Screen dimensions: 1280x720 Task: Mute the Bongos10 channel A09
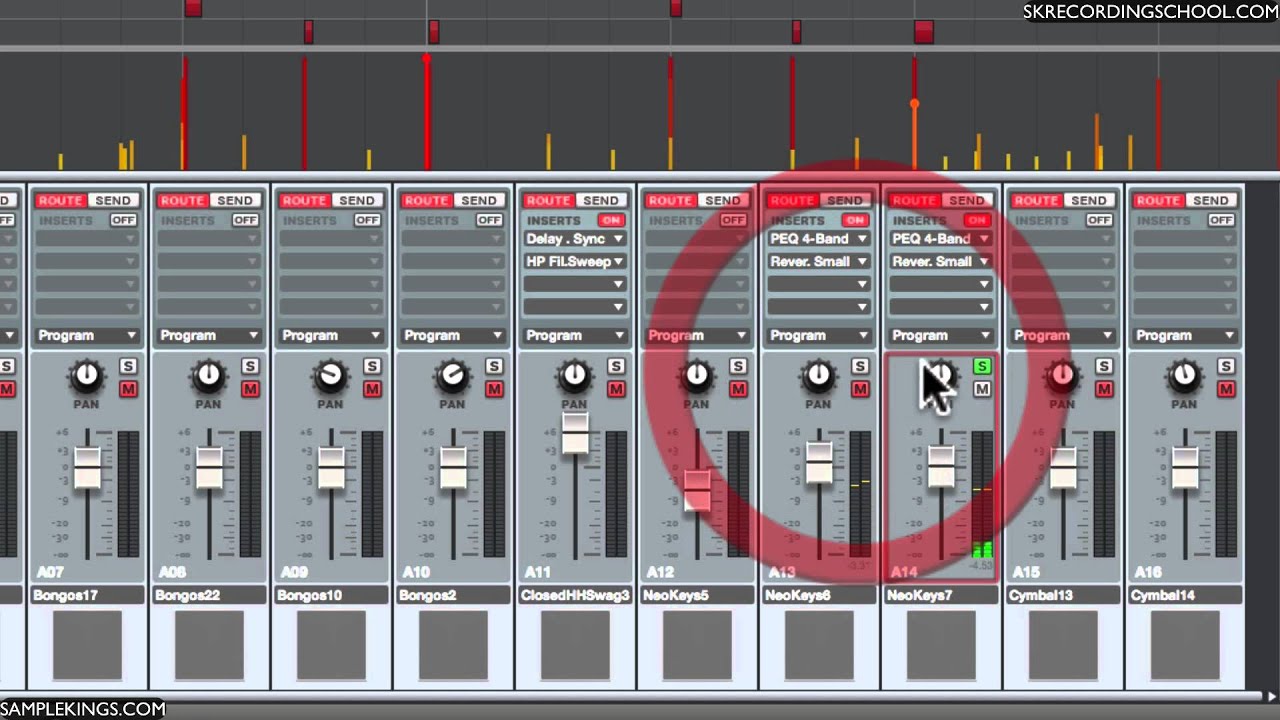coord(372,389)
